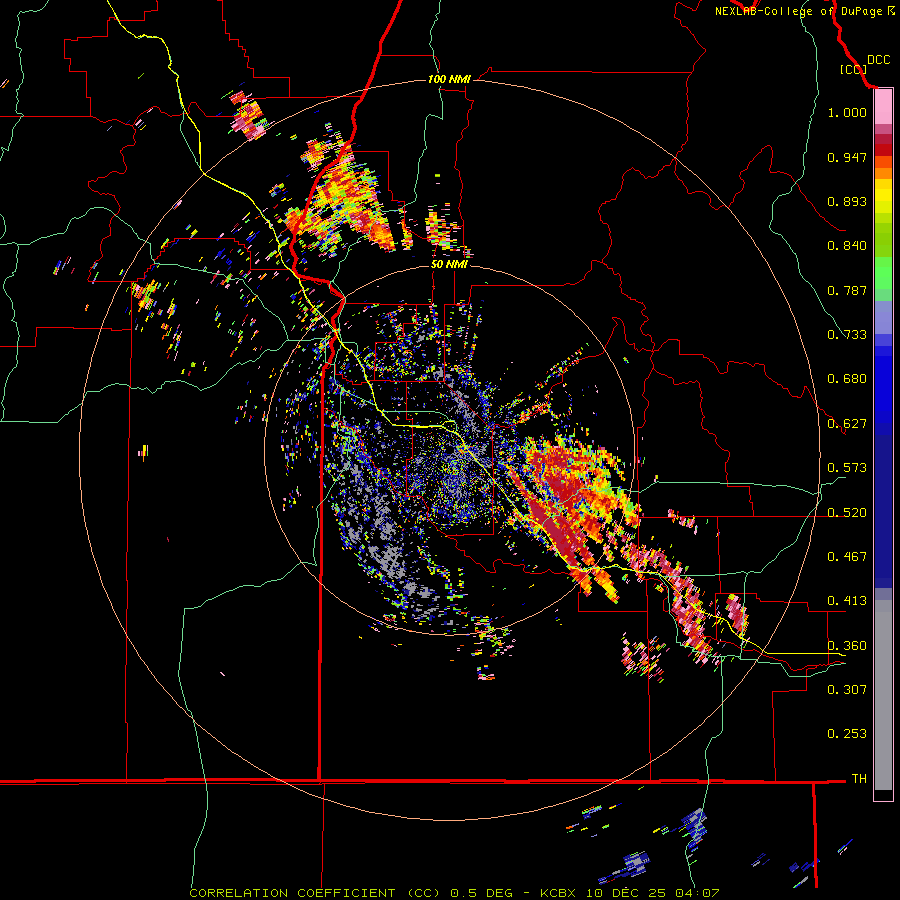Click the TH threshold legend label
The image size is (900, 900).
[859, 779]
